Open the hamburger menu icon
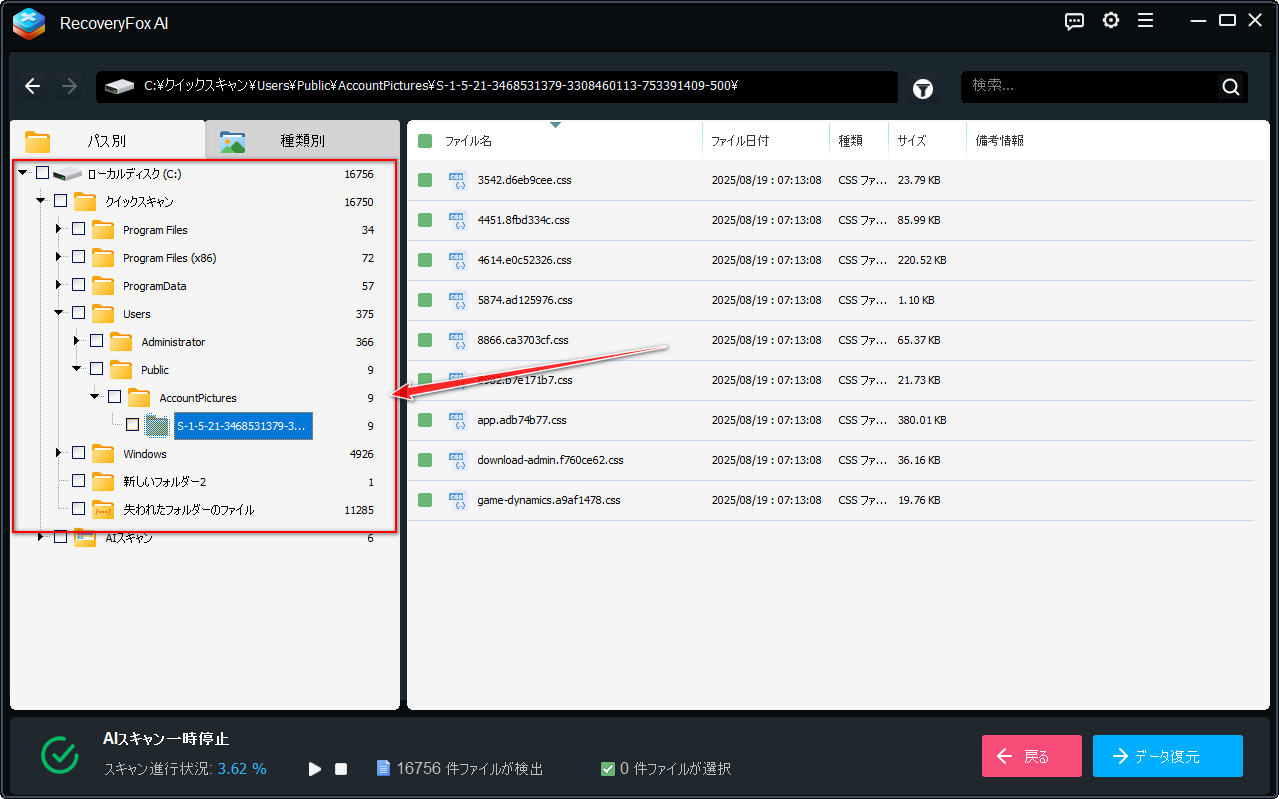The width and height of the screenshot is (1279, 799). 1146,21
